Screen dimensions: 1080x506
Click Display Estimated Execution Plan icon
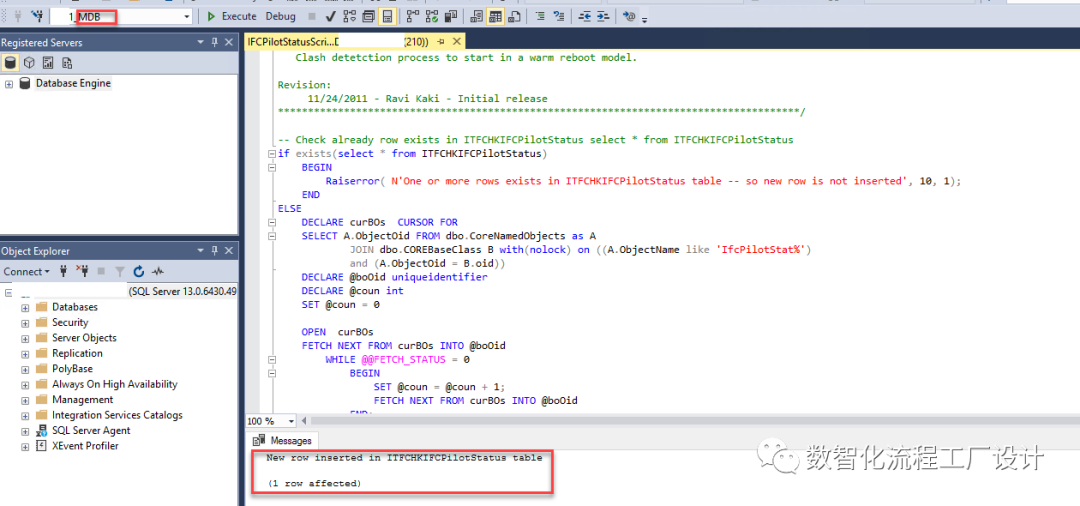349,16
